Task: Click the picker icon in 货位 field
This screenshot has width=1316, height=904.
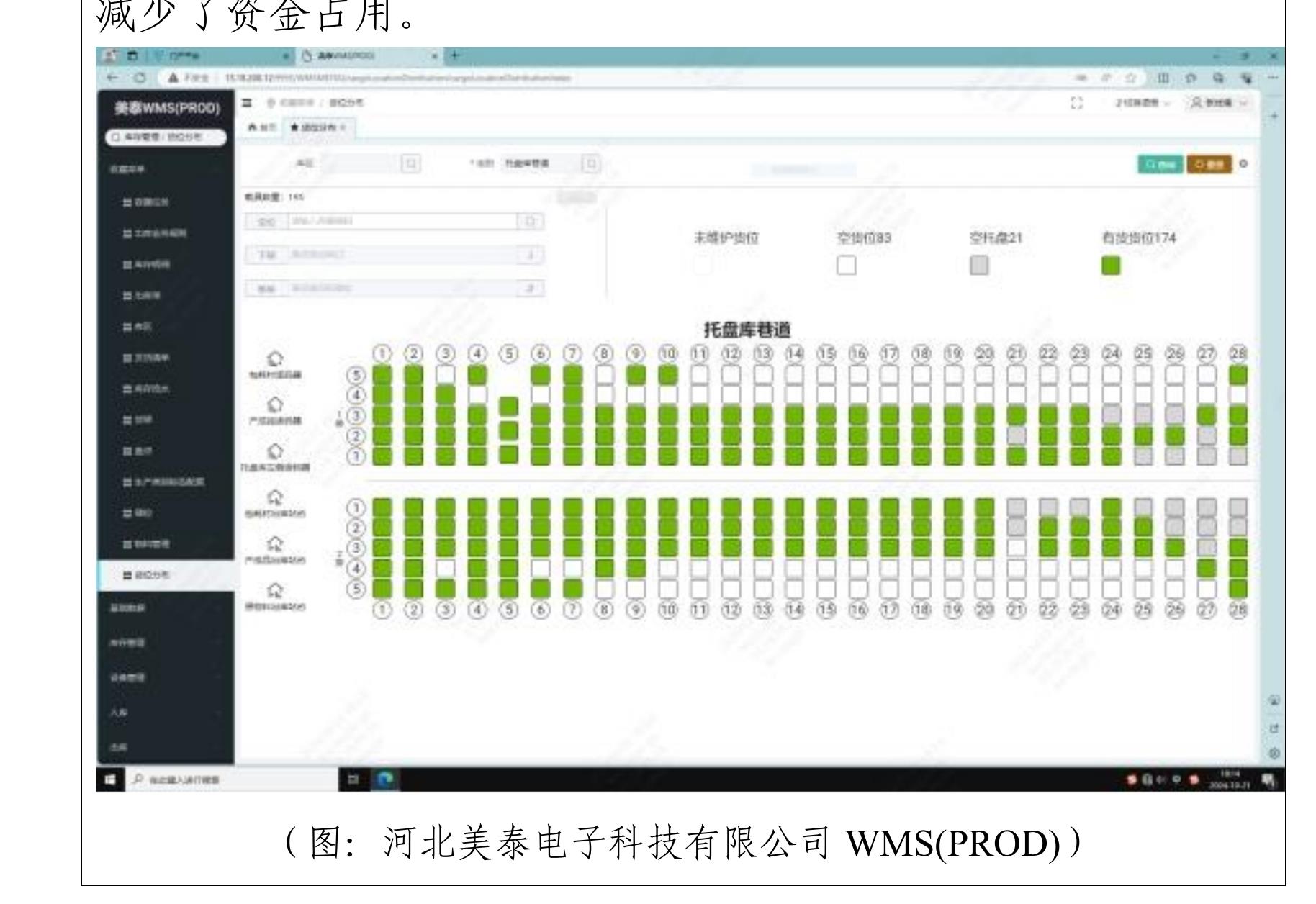Action: (531, 221)
